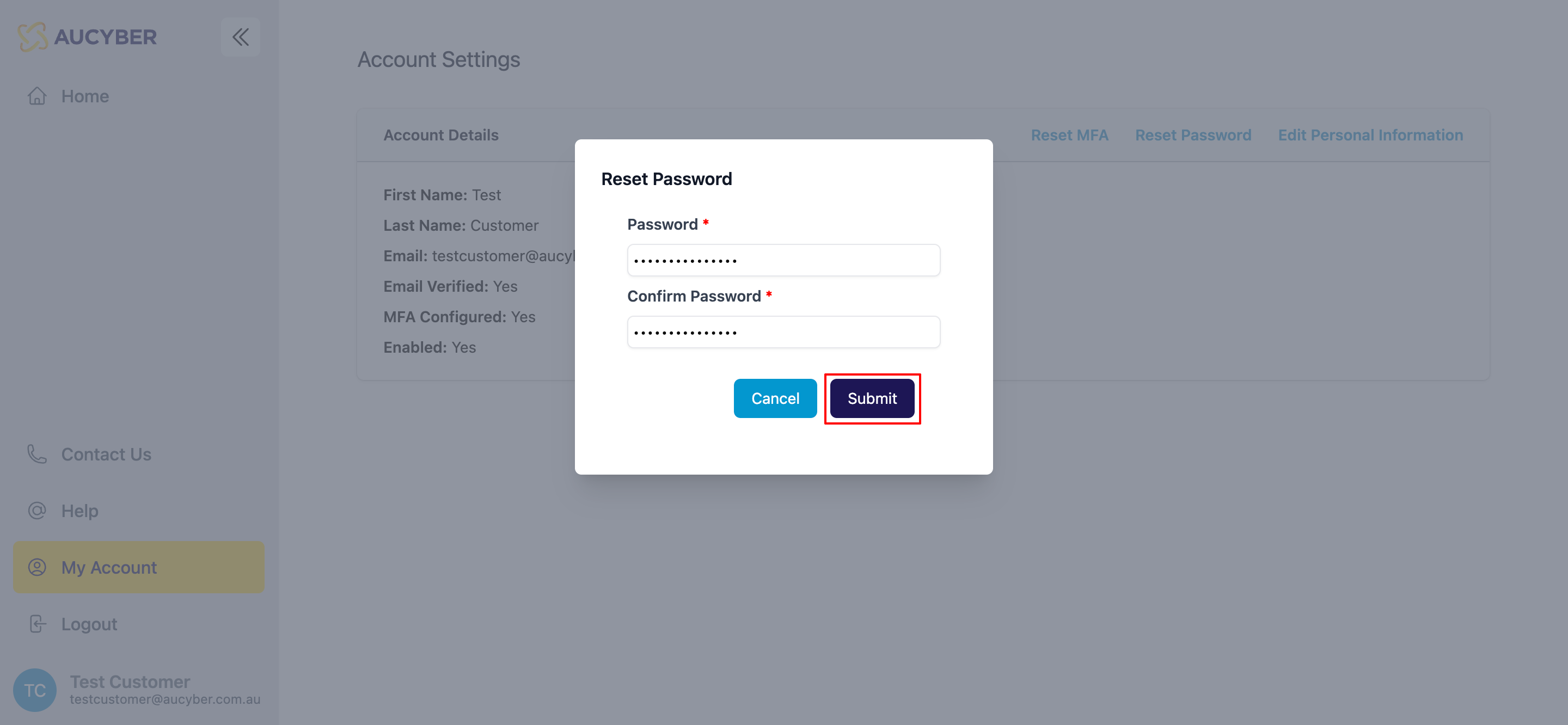The image size is (1568, 725).
Task: Select Edit Personal Information
Action: click(x=1370, y=134)
